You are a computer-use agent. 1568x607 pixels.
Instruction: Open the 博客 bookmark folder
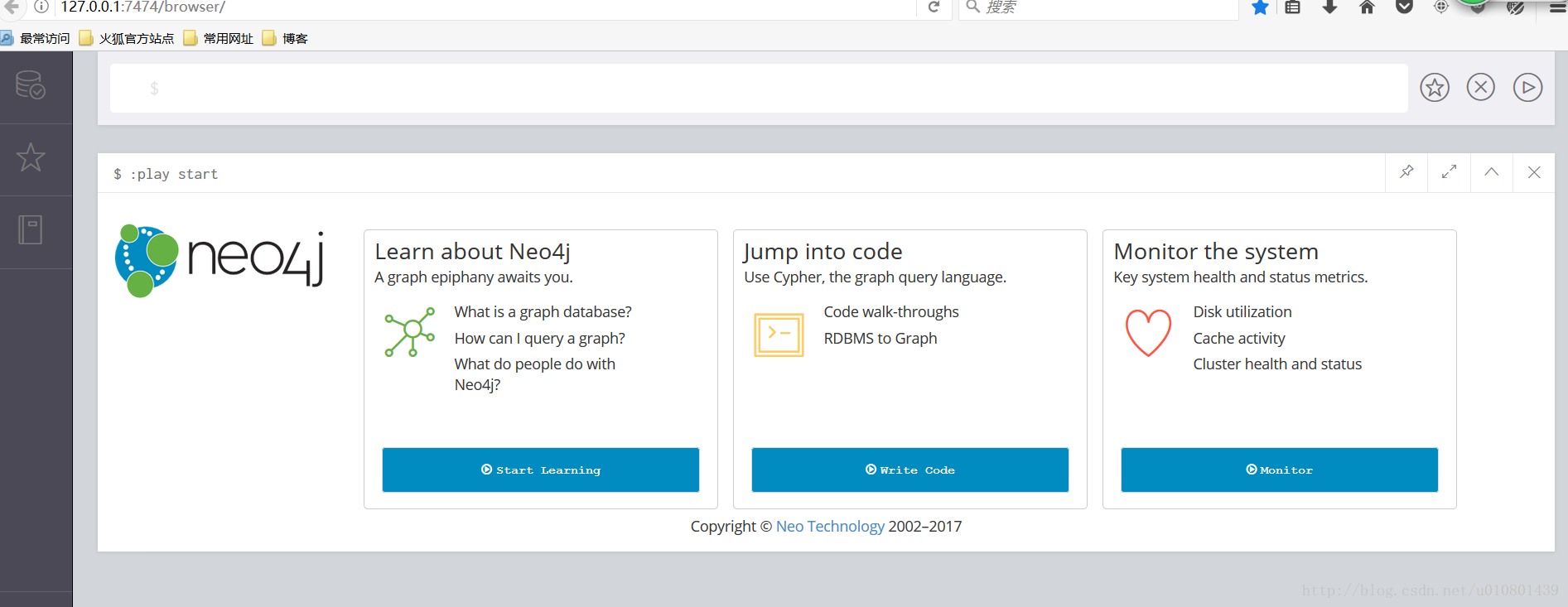click(x=285, y=38)
